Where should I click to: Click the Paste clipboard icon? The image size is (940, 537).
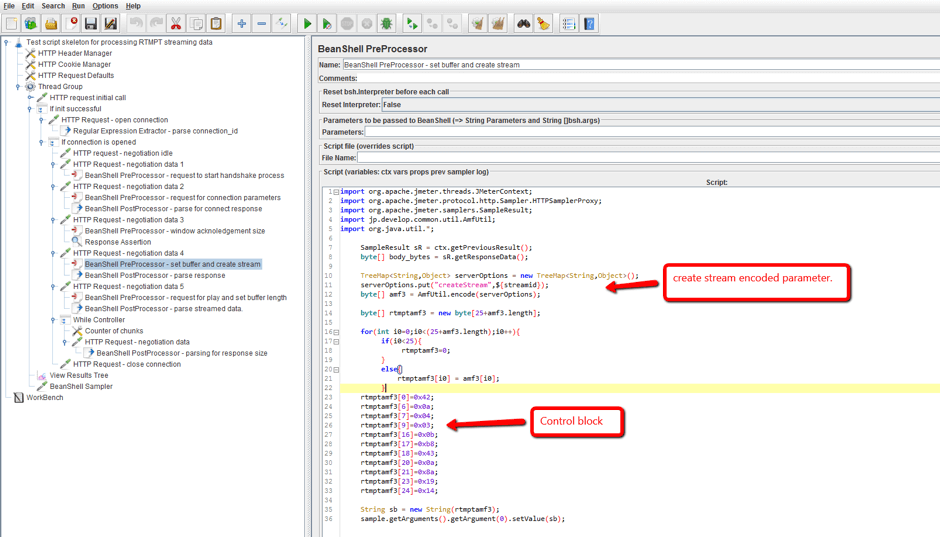tap(216, 24)
